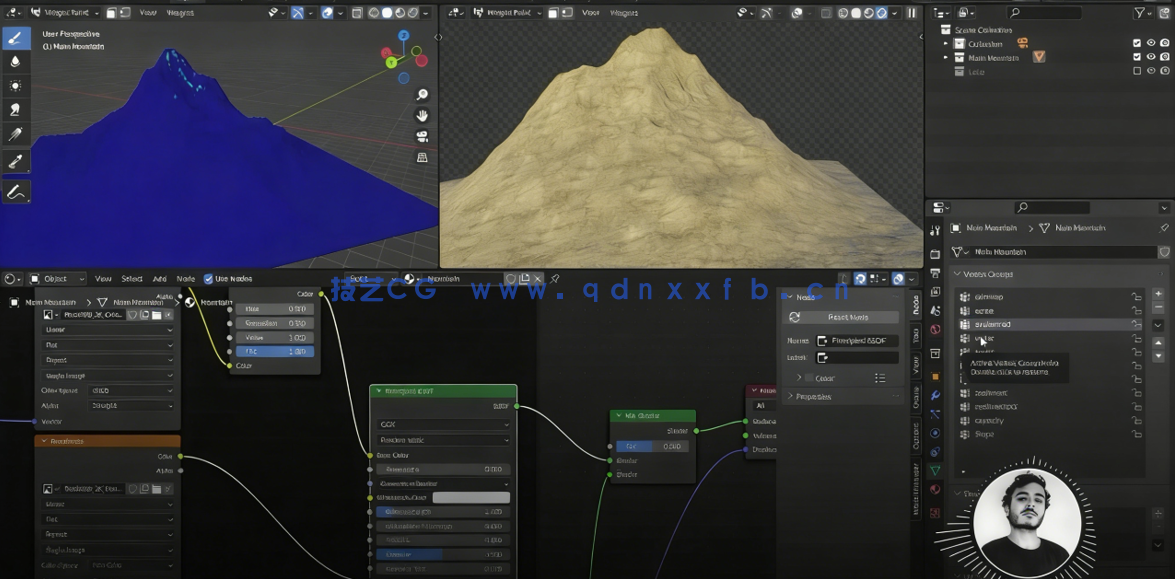Hide the Collection with the eye toggle
The image size is (1175, 579).
click(1152, 43)
